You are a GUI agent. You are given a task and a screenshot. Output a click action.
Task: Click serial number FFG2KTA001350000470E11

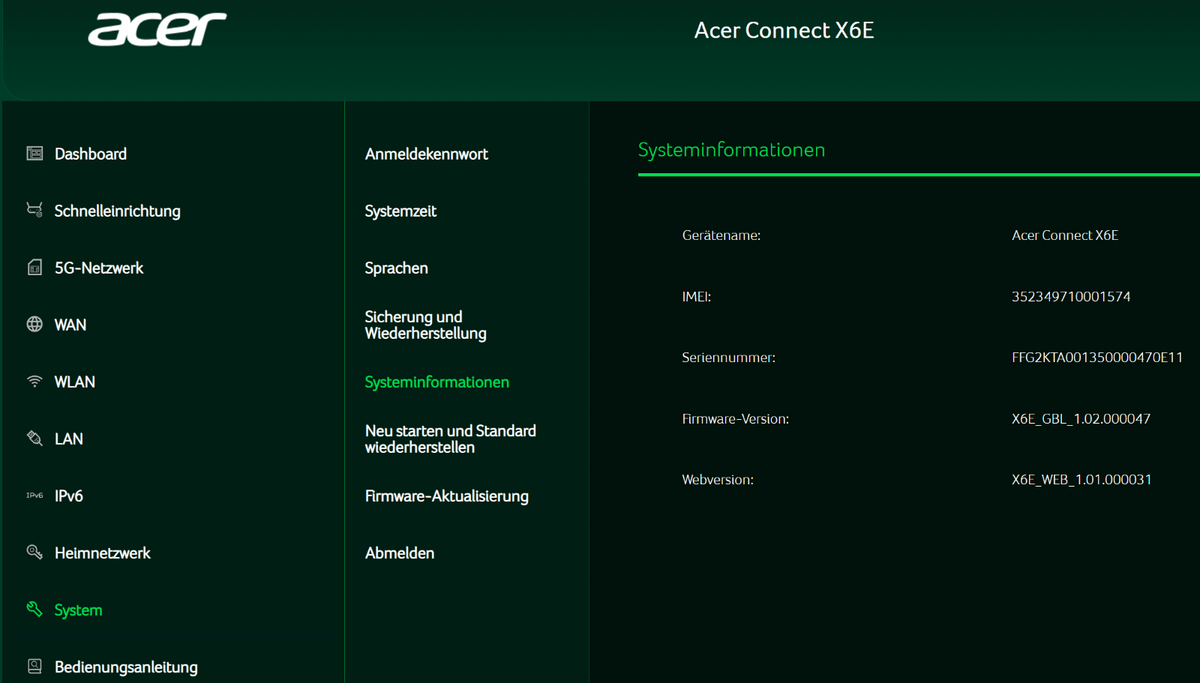click(x=1097, y=358)
